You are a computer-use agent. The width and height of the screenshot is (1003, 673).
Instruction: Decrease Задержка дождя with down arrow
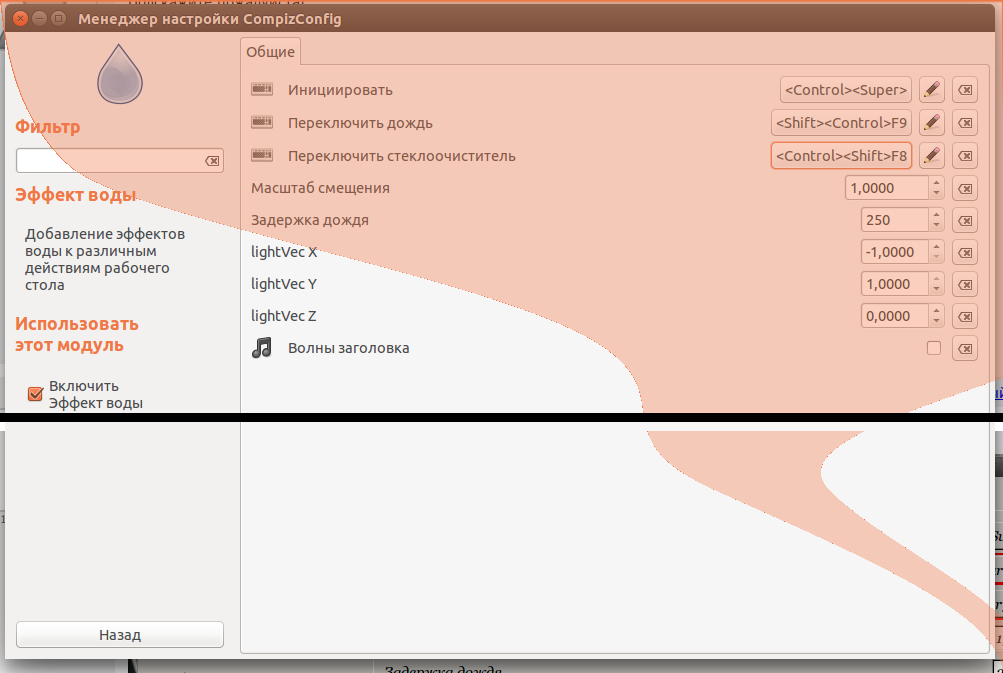936,225
